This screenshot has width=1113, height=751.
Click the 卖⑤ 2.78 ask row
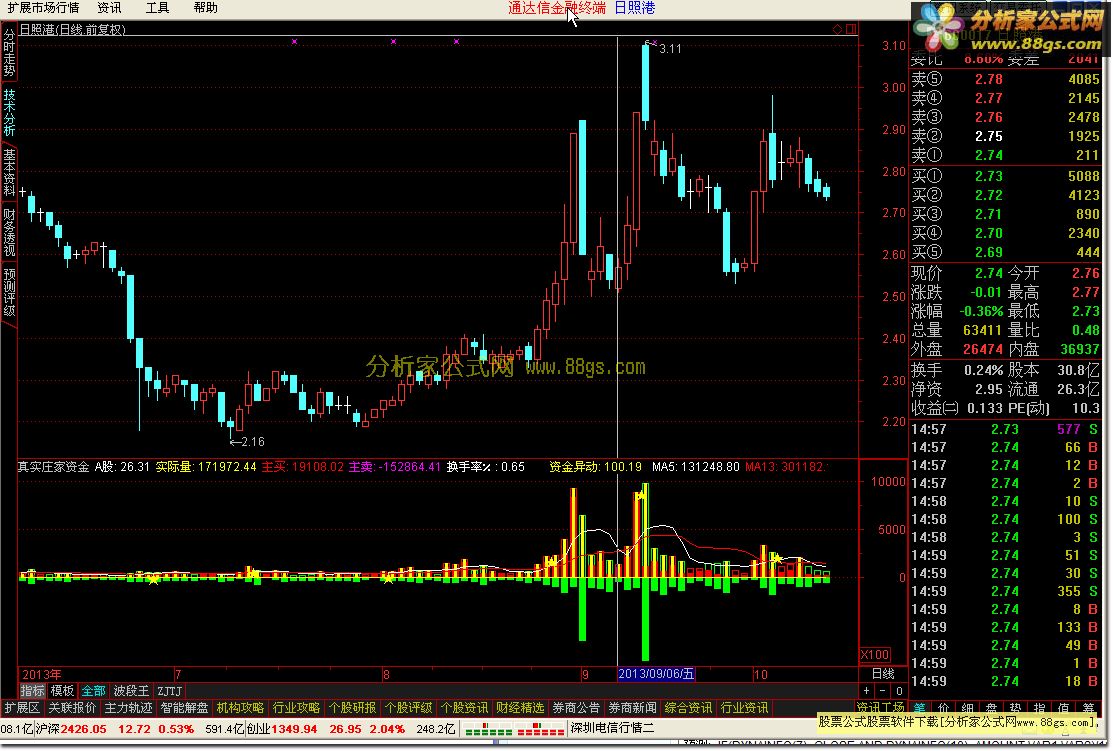[x=1005, y=80]
